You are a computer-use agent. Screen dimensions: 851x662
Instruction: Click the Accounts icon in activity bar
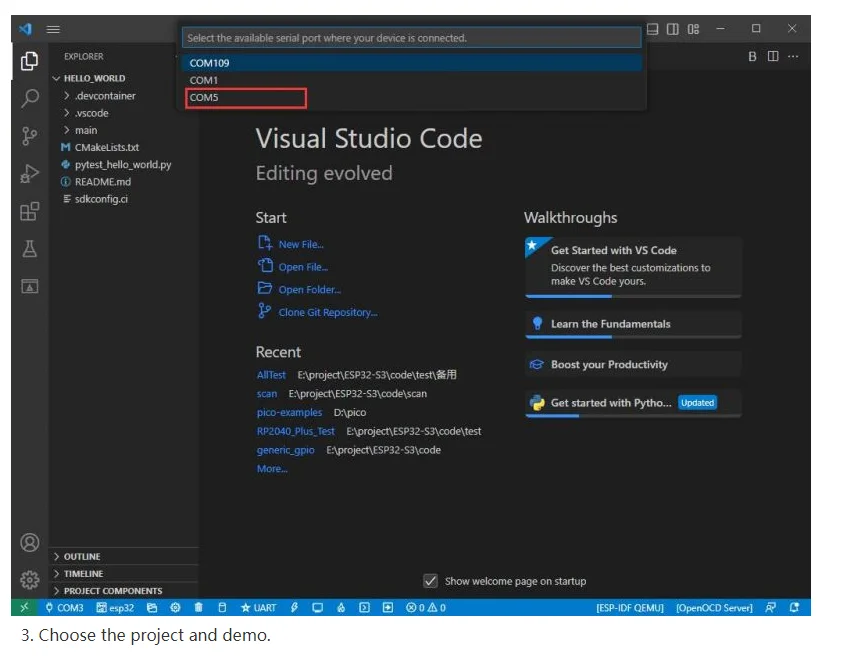30,543
